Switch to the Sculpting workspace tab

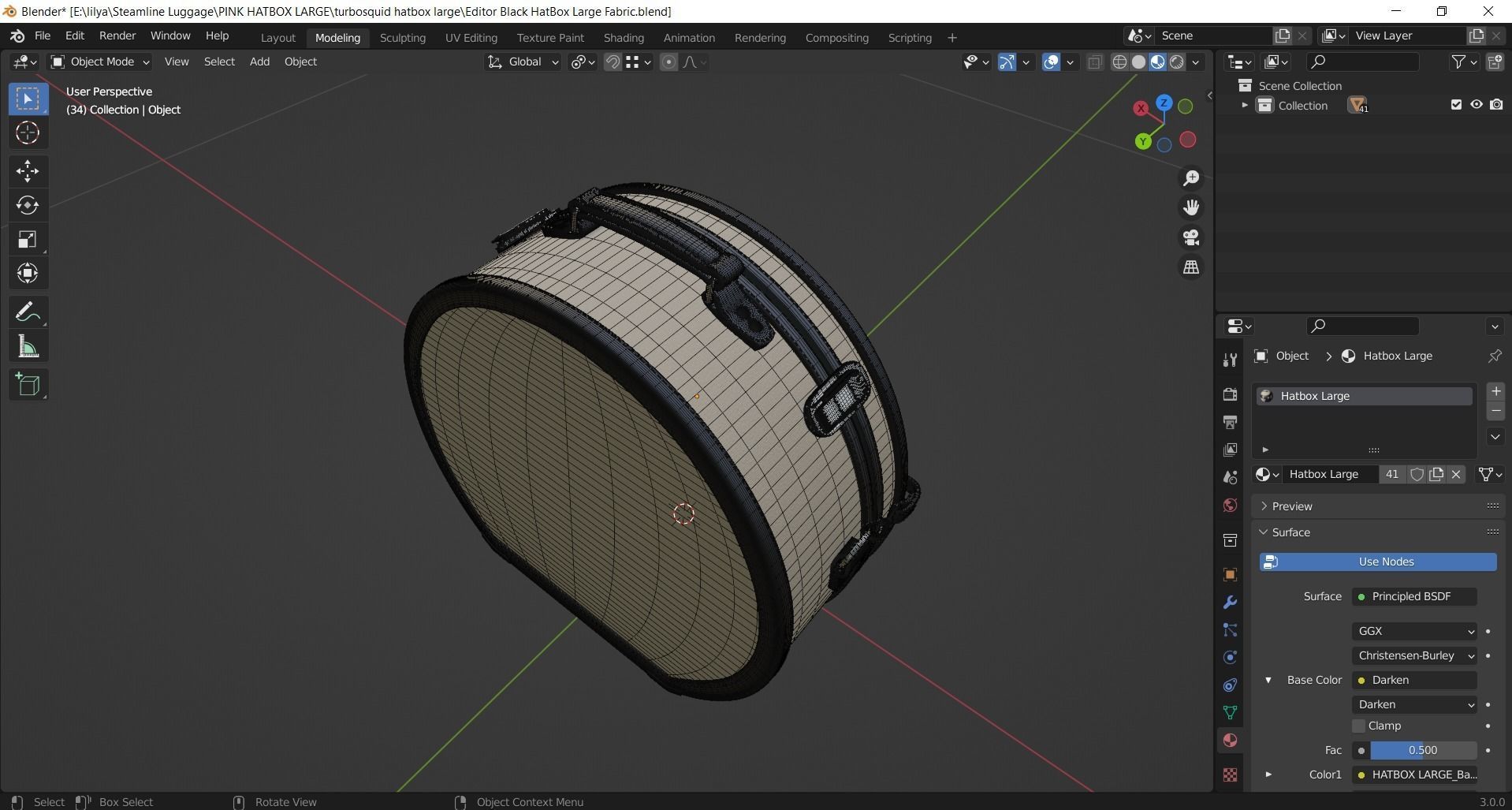[402, 37]
